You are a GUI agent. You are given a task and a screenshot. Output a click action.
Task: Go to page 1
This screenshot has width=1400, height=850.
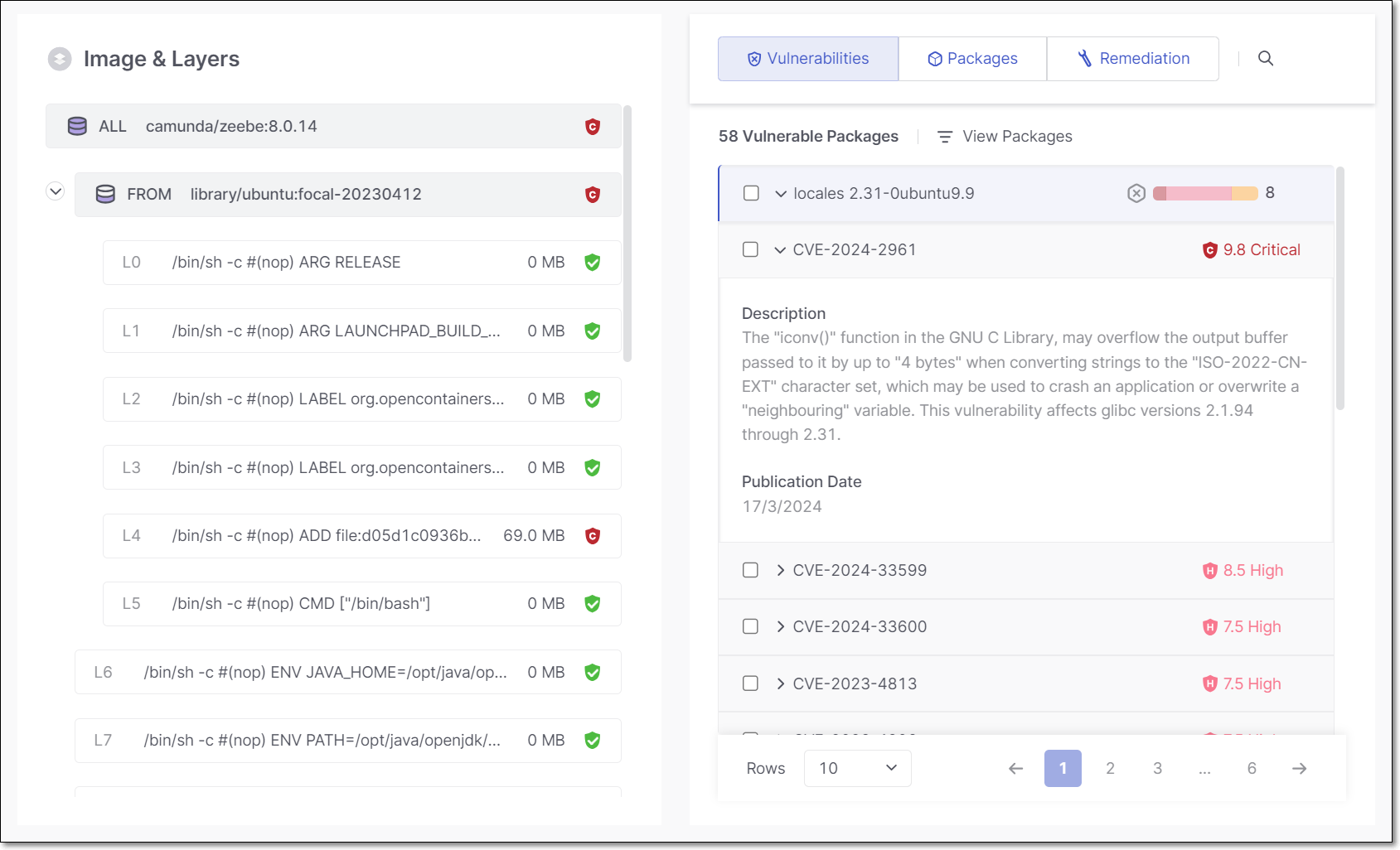click(1063, 769)
